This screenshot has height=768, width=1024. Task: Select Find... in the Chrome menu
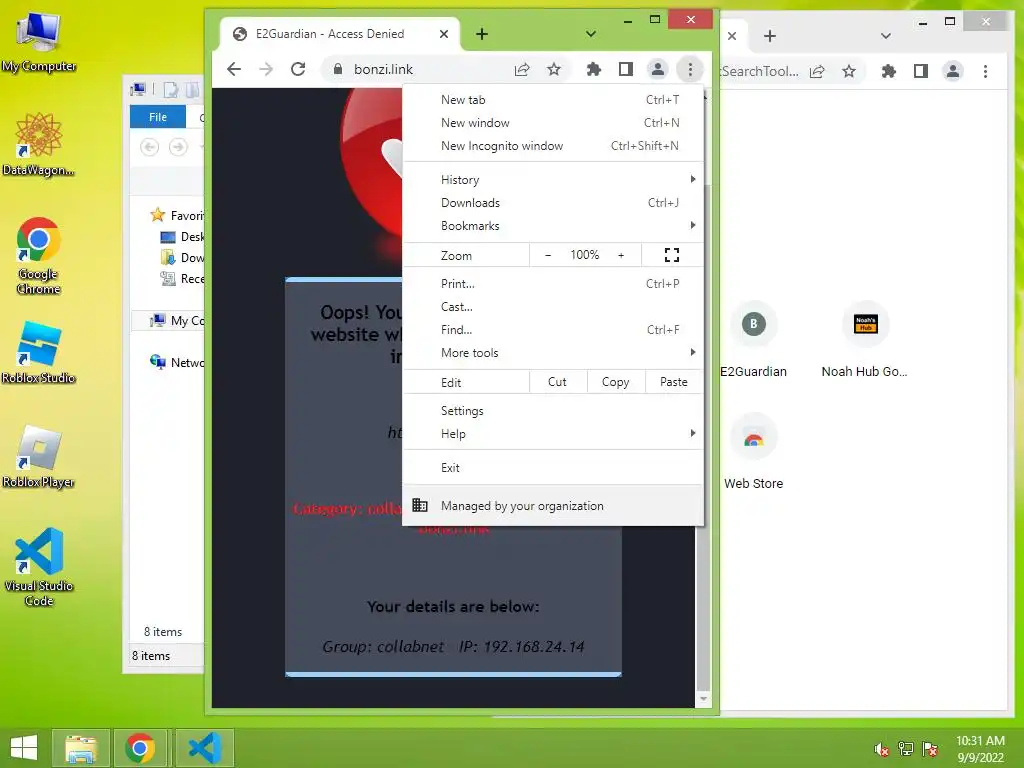tap(553, 330)
